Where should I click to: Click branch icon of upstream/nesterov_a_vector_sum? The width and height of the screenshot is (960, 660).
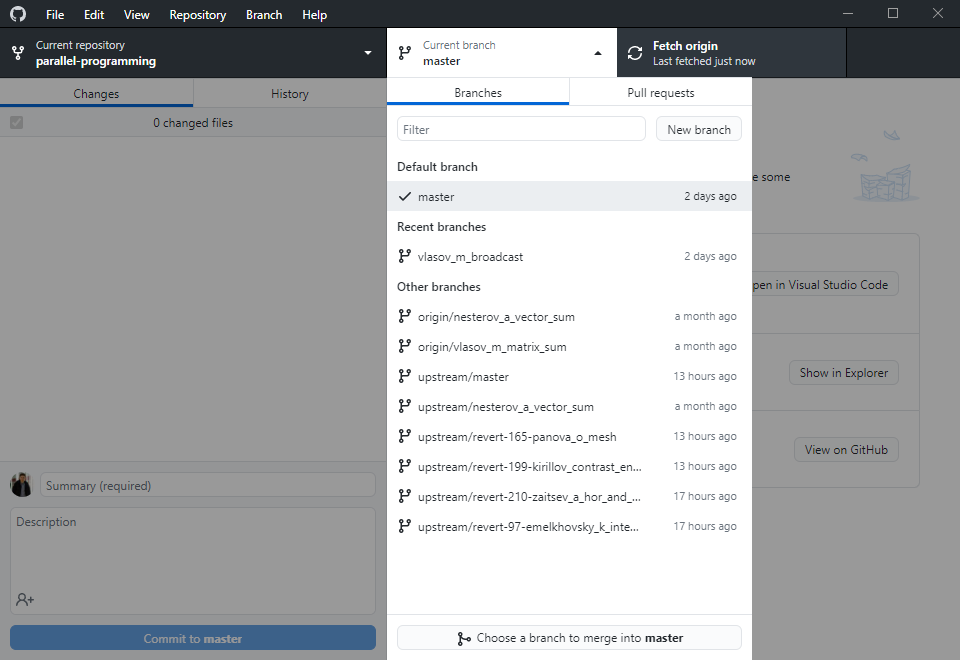coord(404,406)
